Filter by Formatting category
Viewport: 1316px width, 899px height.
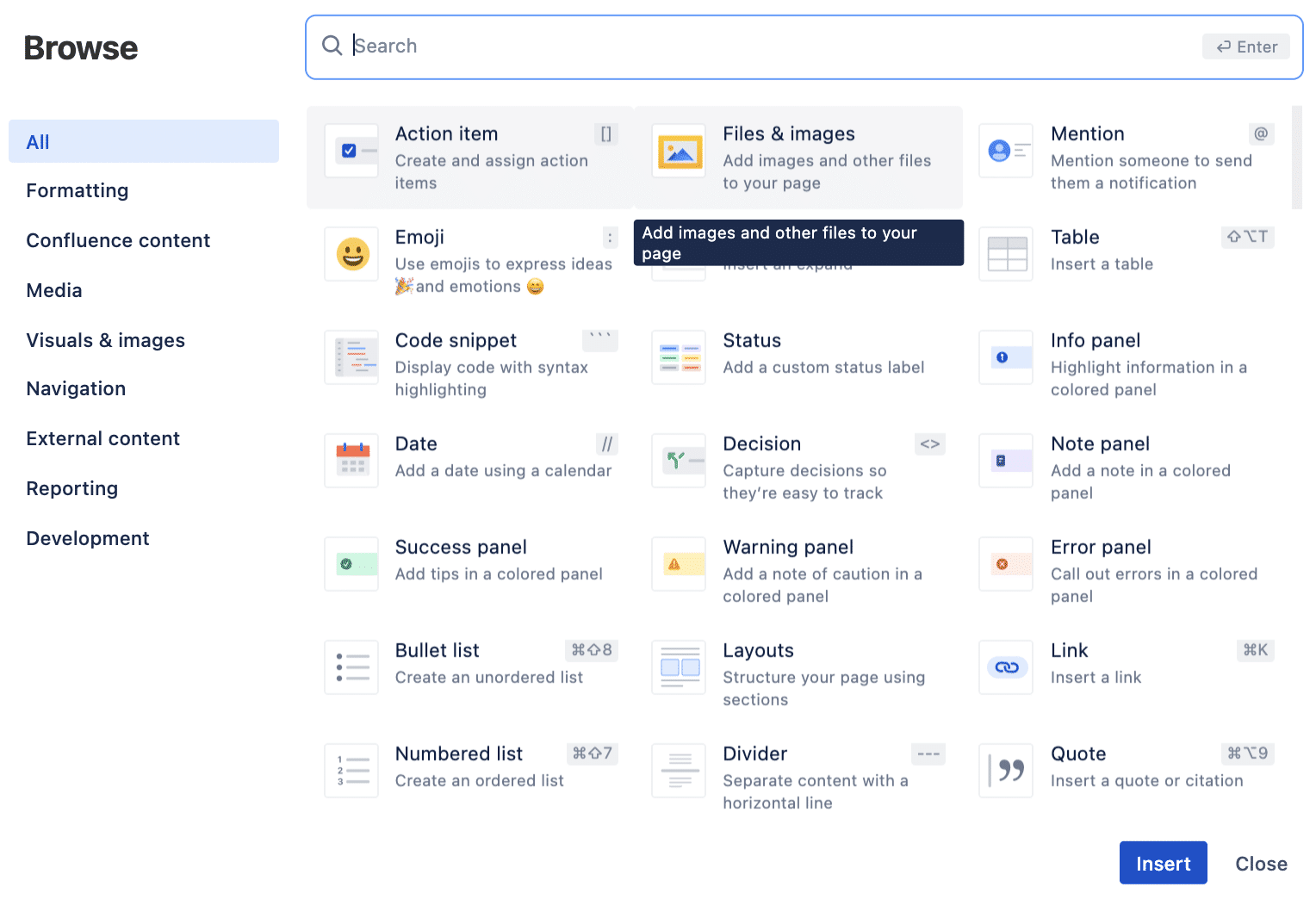(x=78, y=190)
